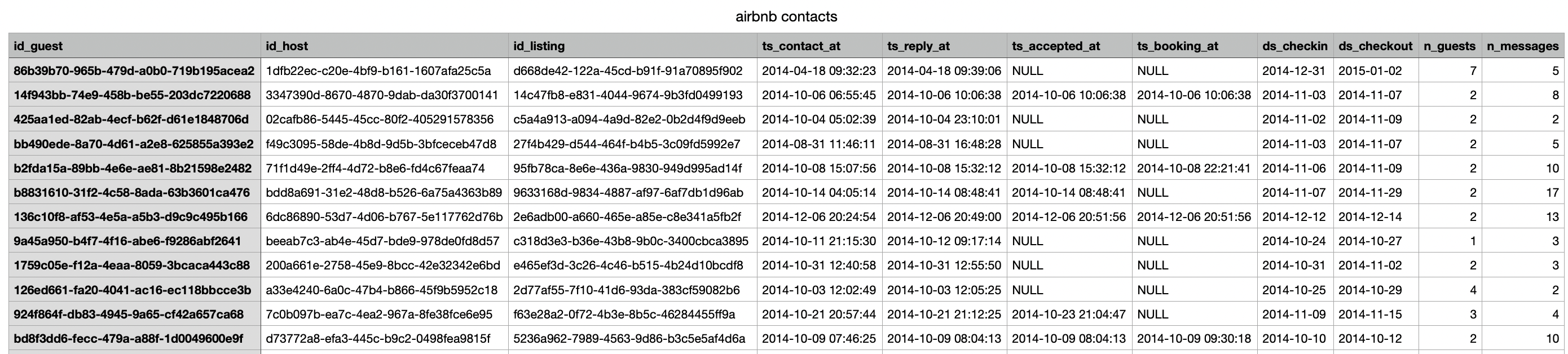Select booking time 2014-10-08 22:21:41
This screenshot has height=354, width=1568.
click(1195, 168)
